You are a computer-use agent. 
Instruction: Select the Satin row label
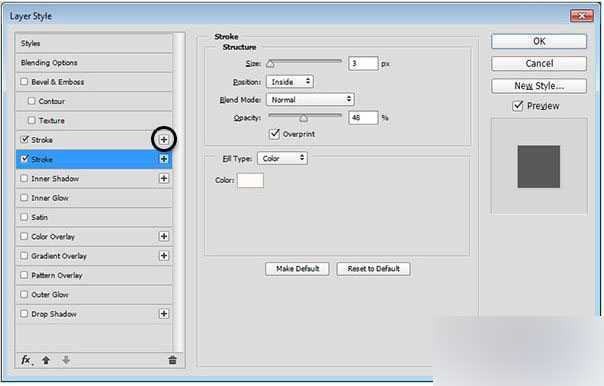pos(40,217)
